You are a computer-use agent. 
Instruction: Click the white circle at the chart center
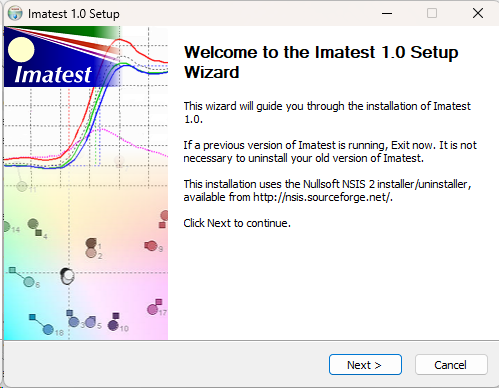67,276
